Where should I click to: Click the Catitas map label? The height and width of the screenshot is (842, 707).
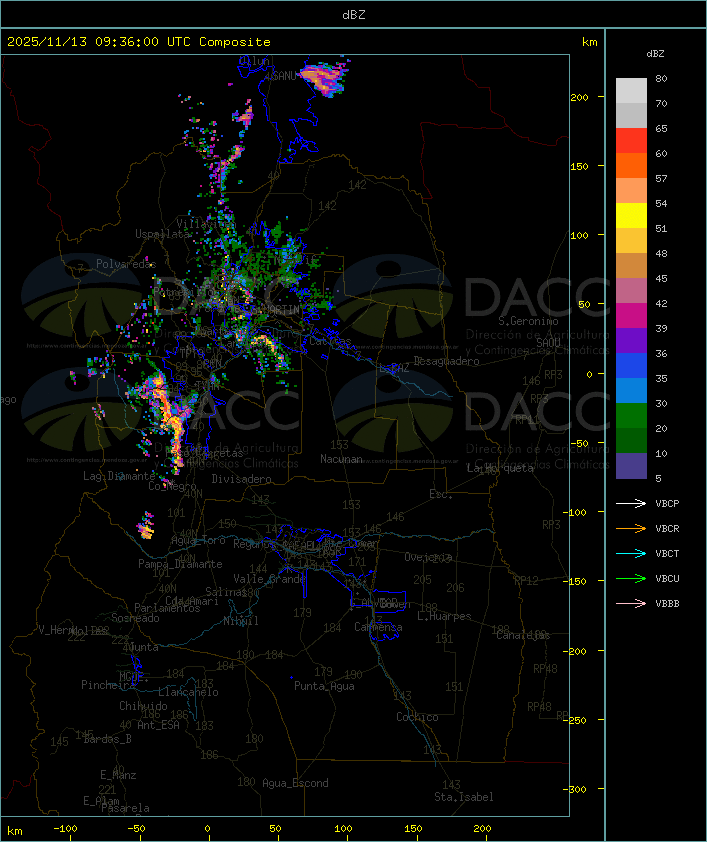pos(330,341)
